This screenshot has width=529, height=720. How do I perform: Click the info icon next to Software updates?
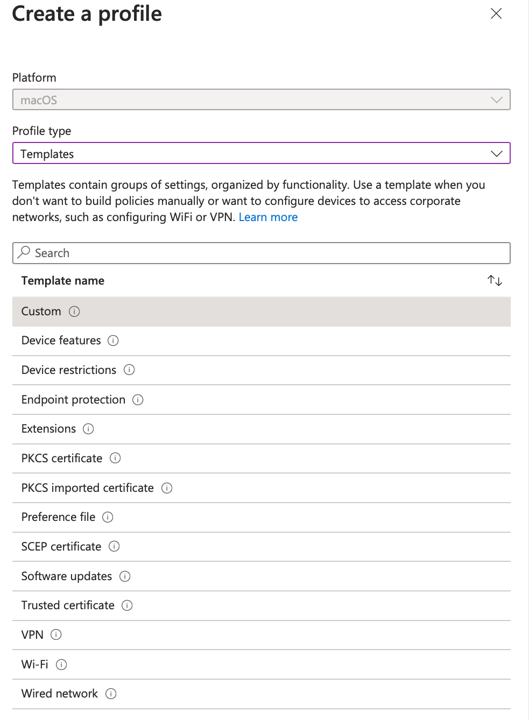click(125, 576)
